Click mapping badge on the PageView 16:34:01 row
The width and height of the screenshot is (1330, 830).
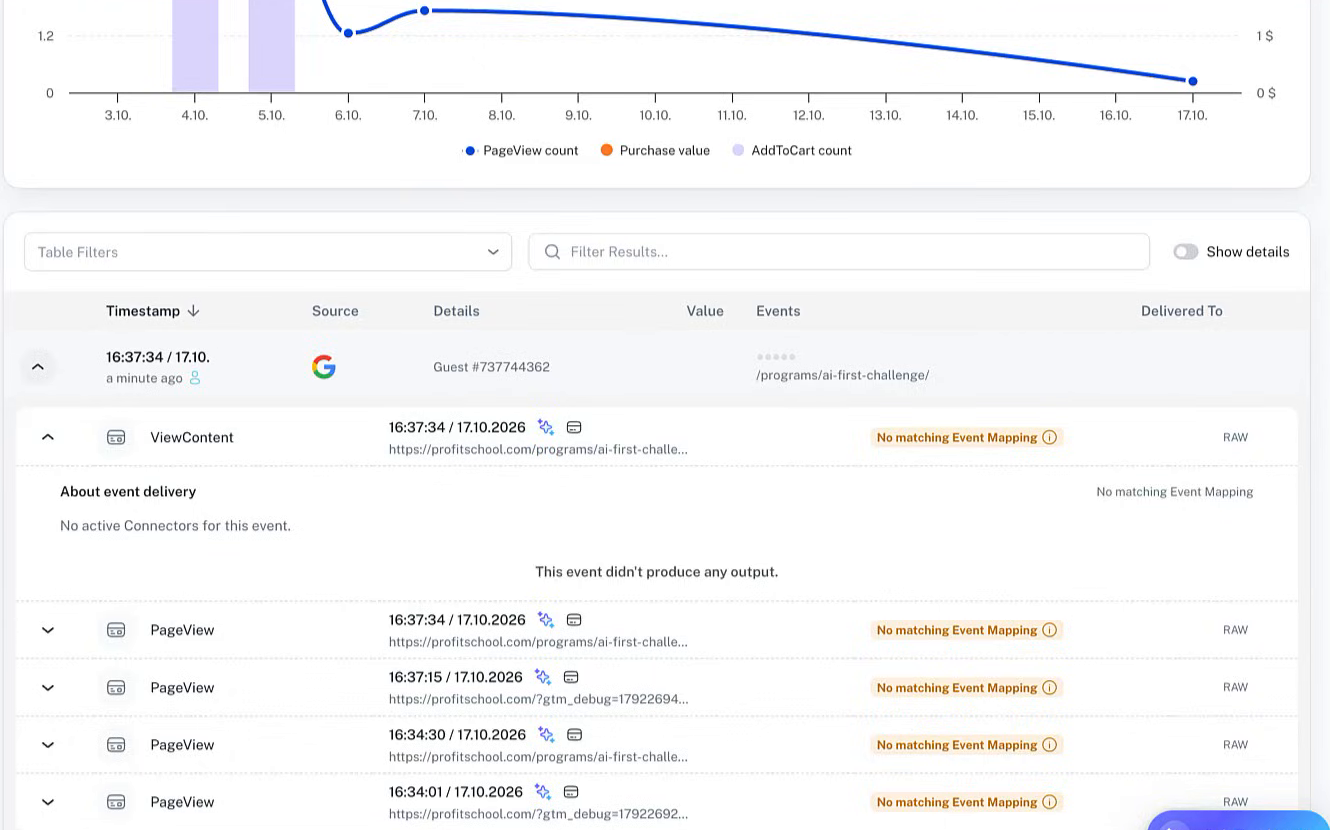(966, 802)
